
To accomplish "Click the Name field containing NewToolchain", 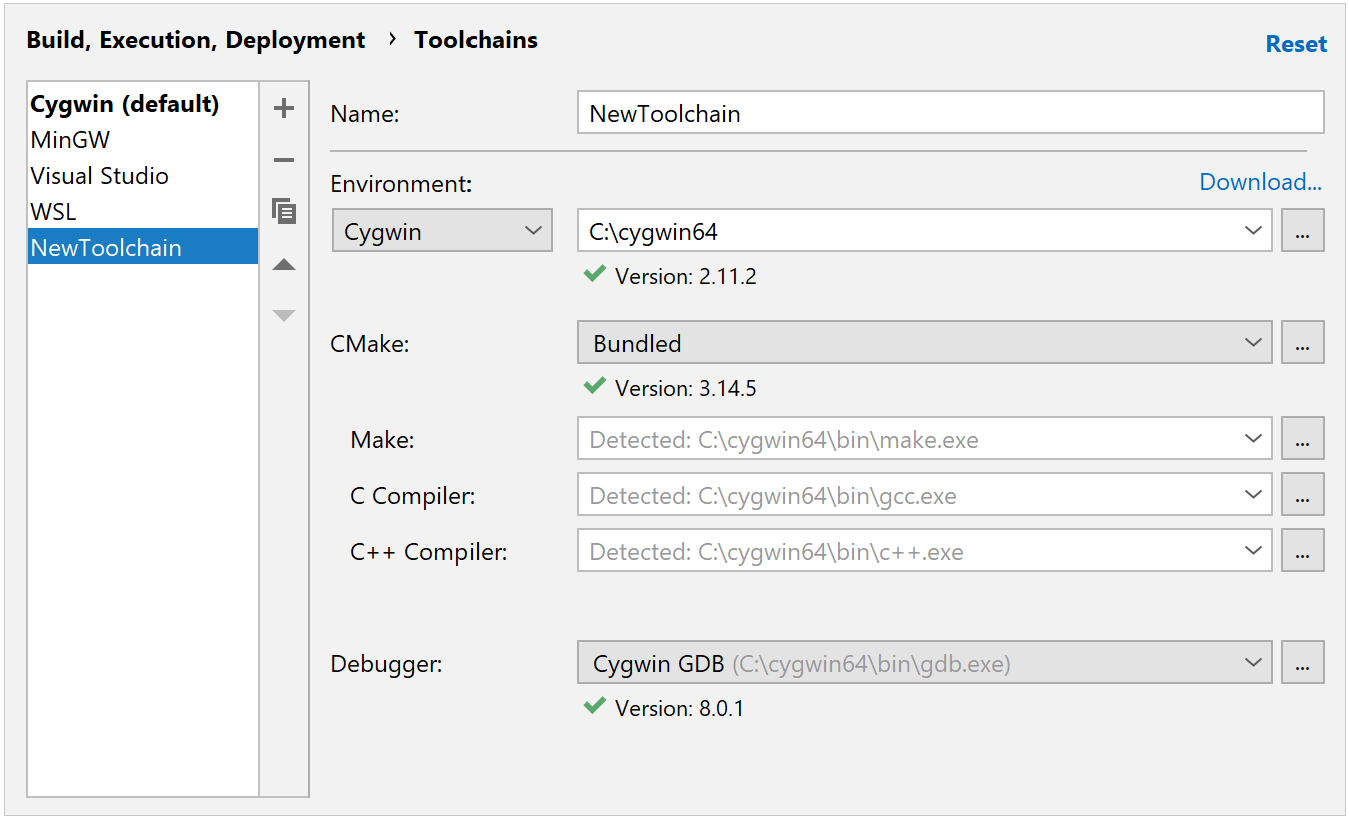I will point(951,112).
